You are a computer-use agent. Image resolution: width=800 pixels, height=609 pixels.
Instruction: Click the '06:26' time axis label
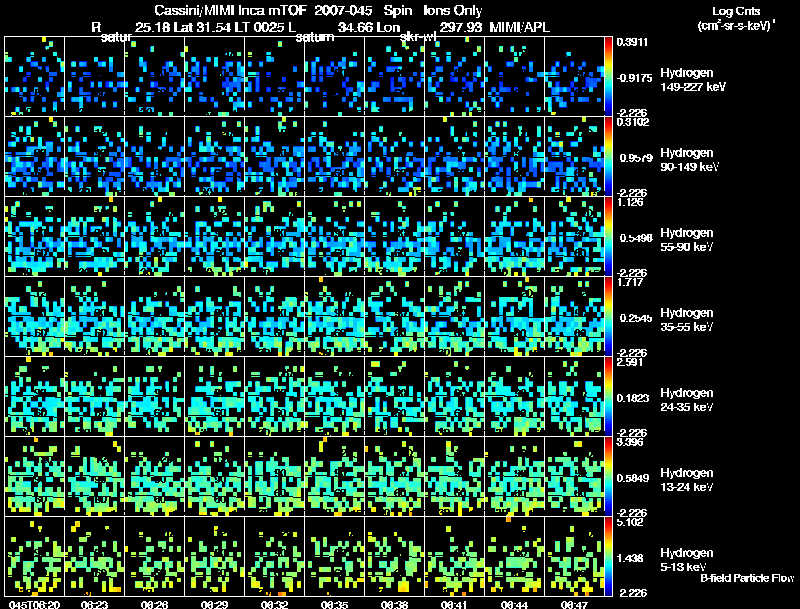(x=155, y=604)
